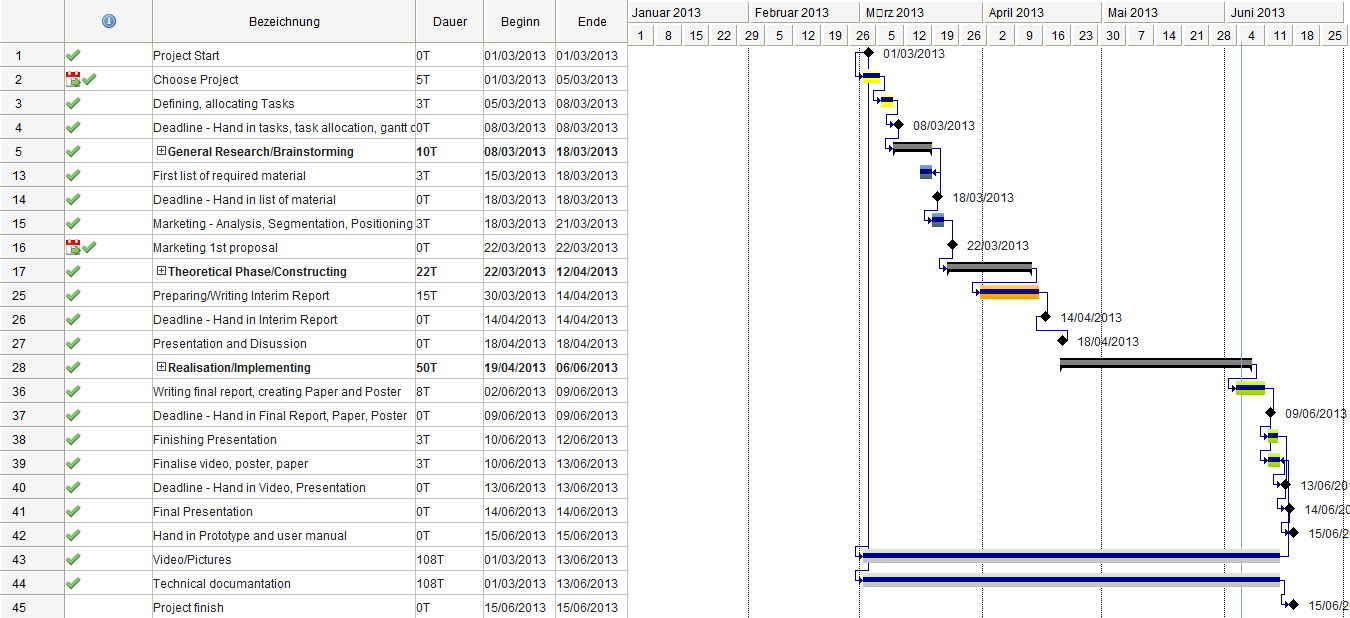Click the calendar note icon in row 16
This screenshot has height=618, width=1350.
pyautogui.click(x=72, y=247)
